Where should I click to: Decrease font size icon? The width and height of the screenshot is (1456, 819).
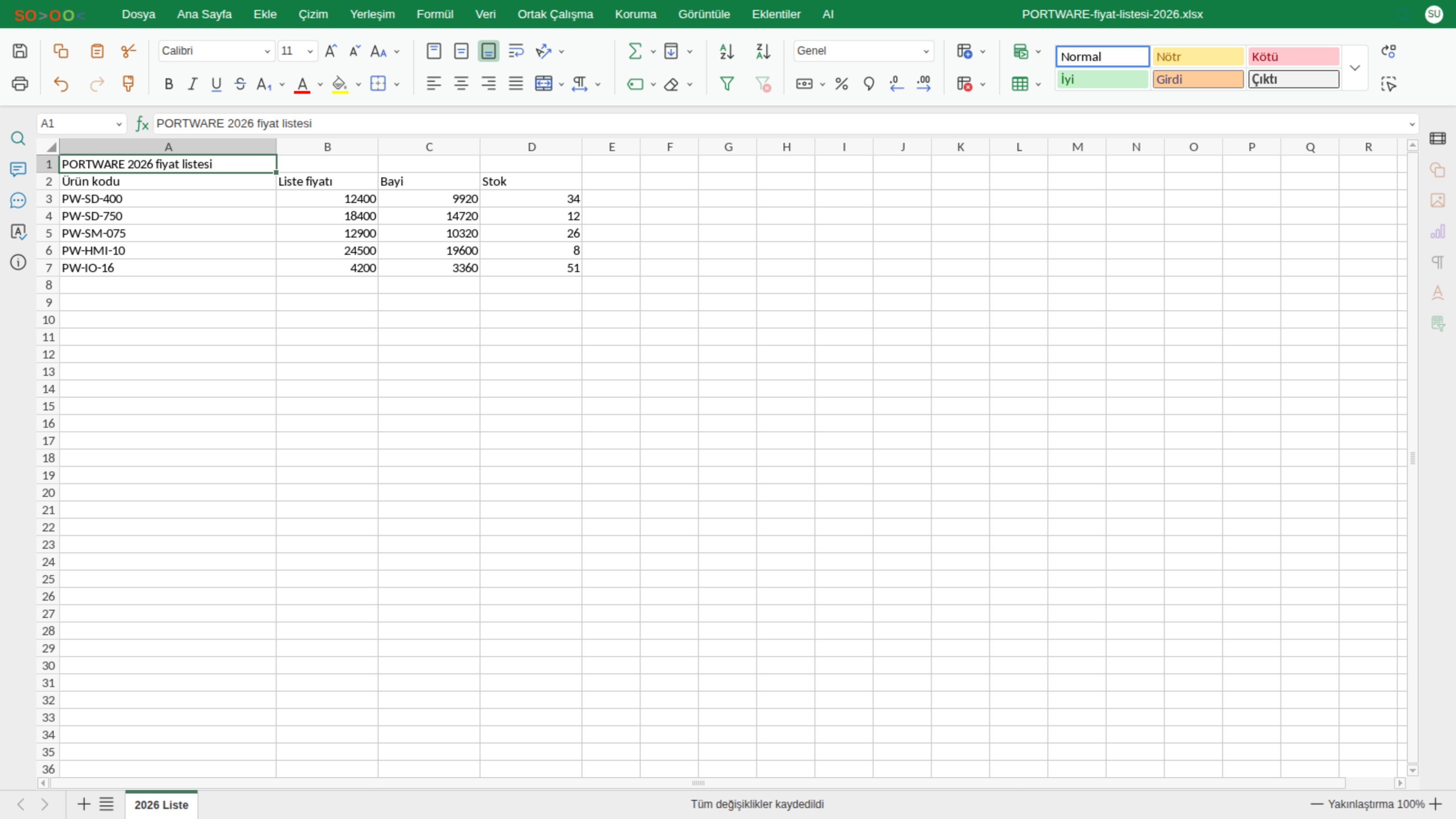pyautogui.click(x=354, y=51)
